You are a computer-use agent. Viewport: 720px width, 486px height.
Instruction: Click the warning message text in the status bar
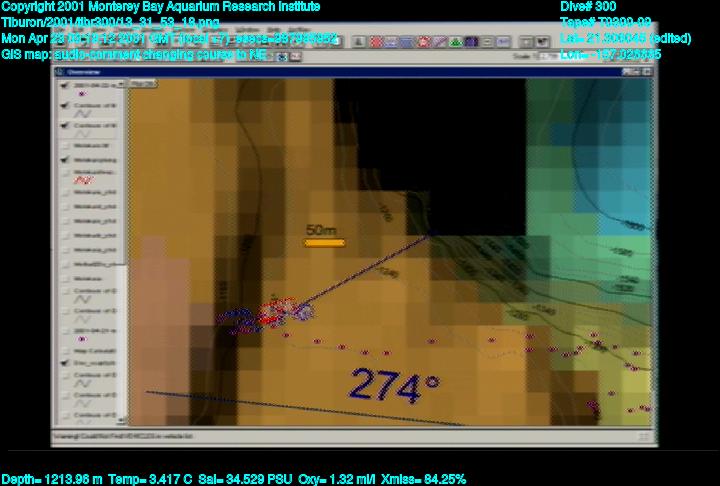pos(123,436)
